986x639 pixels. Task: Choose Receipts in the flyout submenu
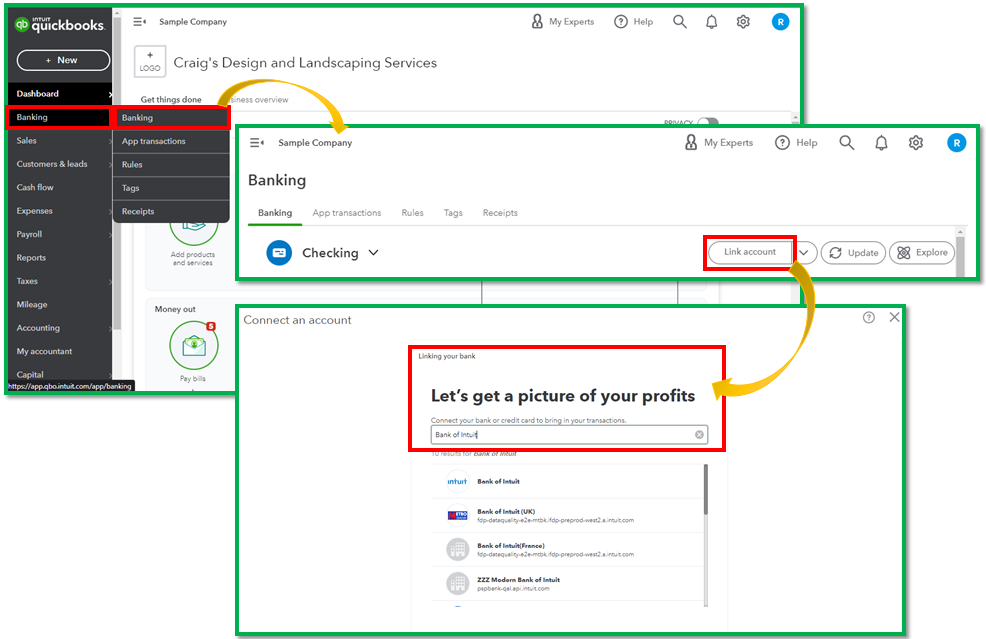170,211
